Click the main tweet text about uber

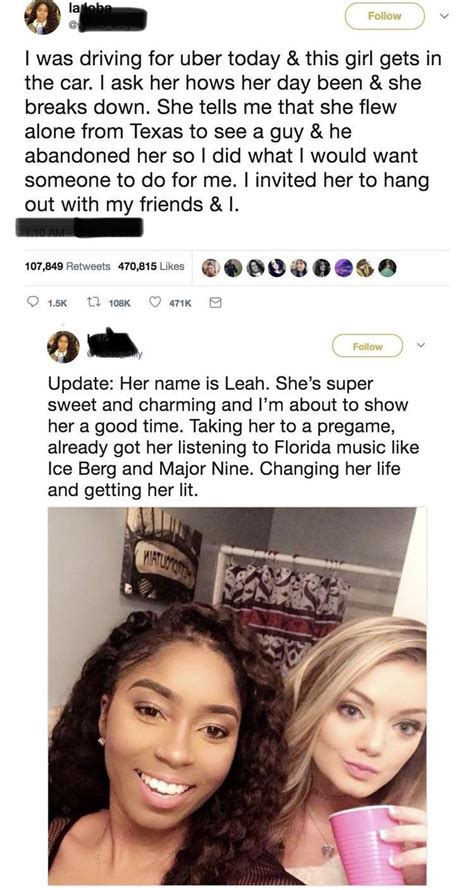click(233, 131)
